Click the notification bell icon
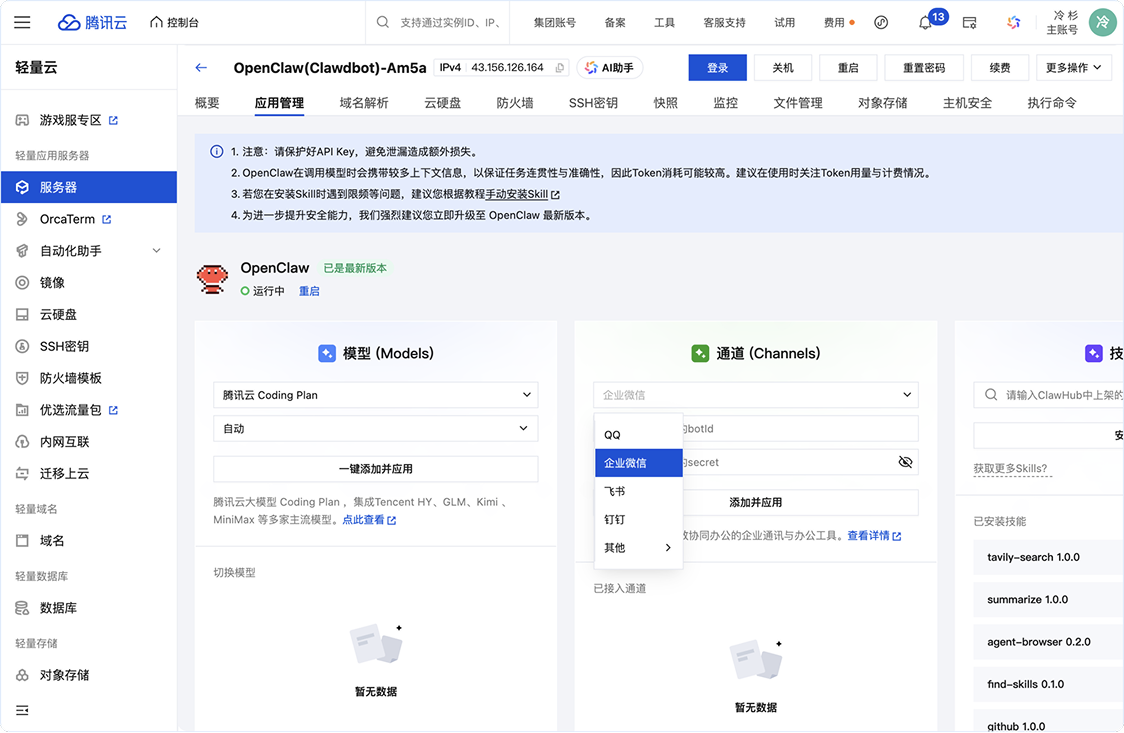1124x733 pixels. [x=925, y=23]
